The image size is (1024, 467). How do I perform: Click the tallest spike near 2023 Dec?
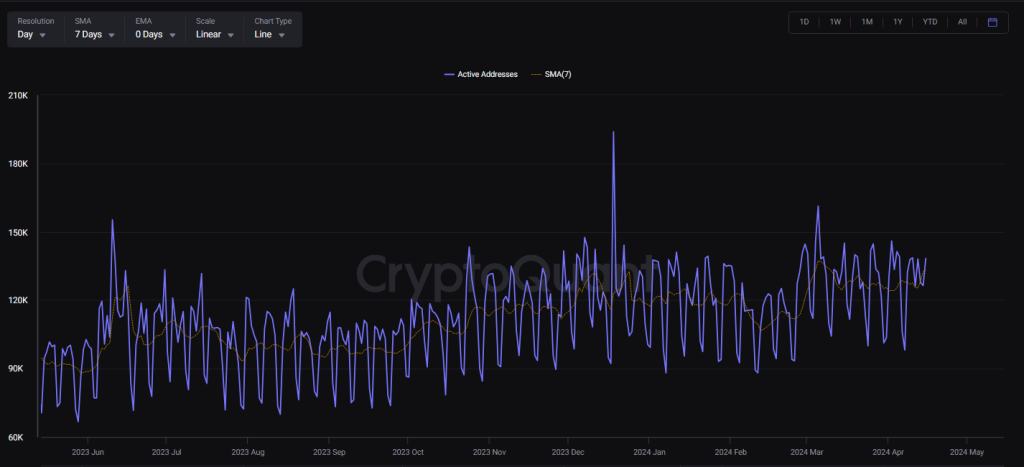point(613,133)
